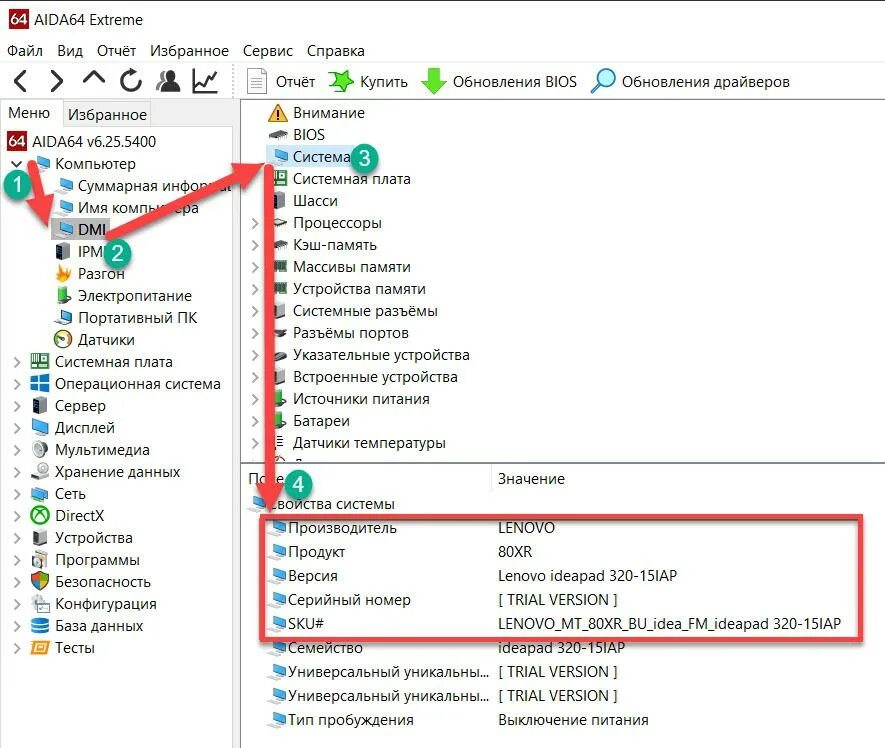This screenshot has height=748, width=885.
Task: Refresh the view with the circular arrow
Action: pos(130,81)
